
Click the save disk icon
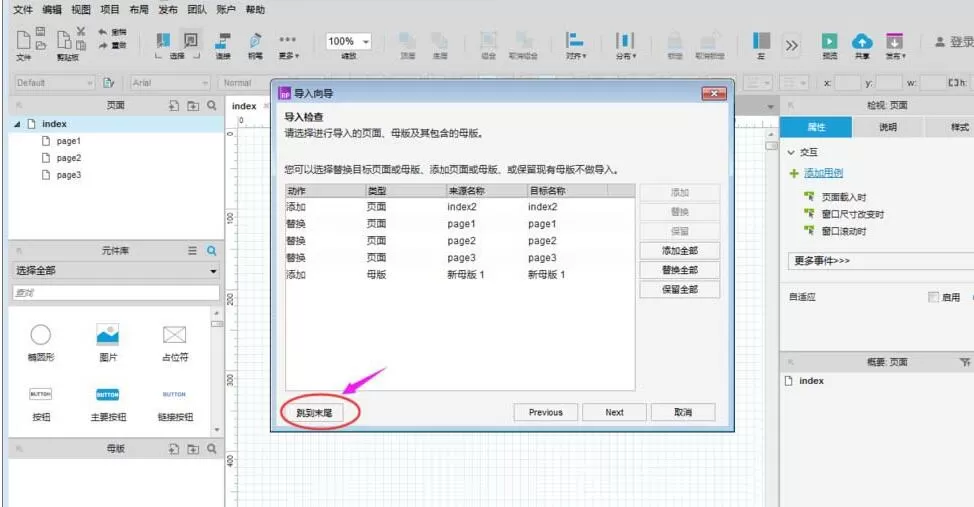[x=40, y=32]
